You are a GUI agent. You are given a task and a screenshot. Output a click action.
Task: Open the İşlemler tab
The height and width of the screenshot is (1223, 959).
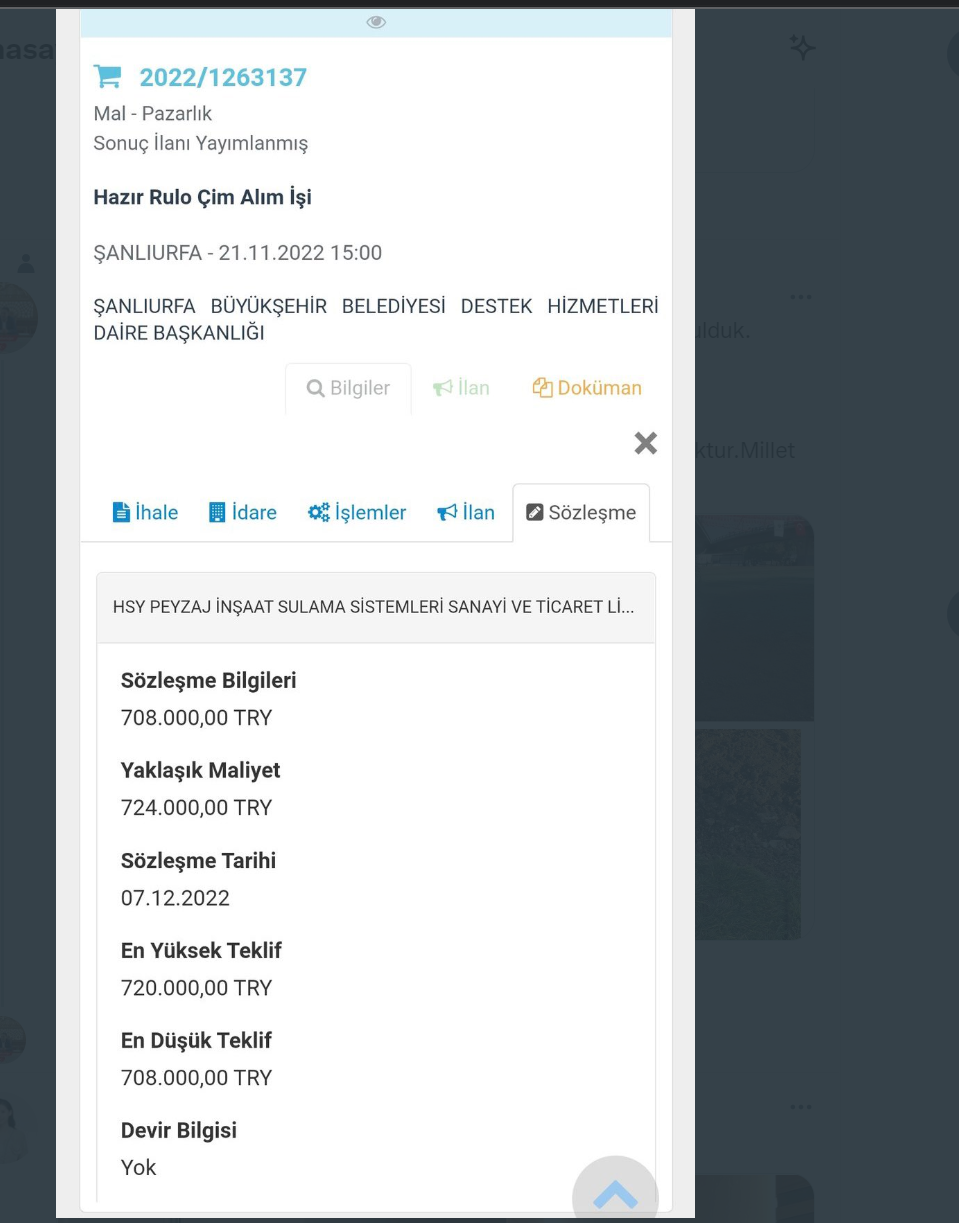click(357, 513)
